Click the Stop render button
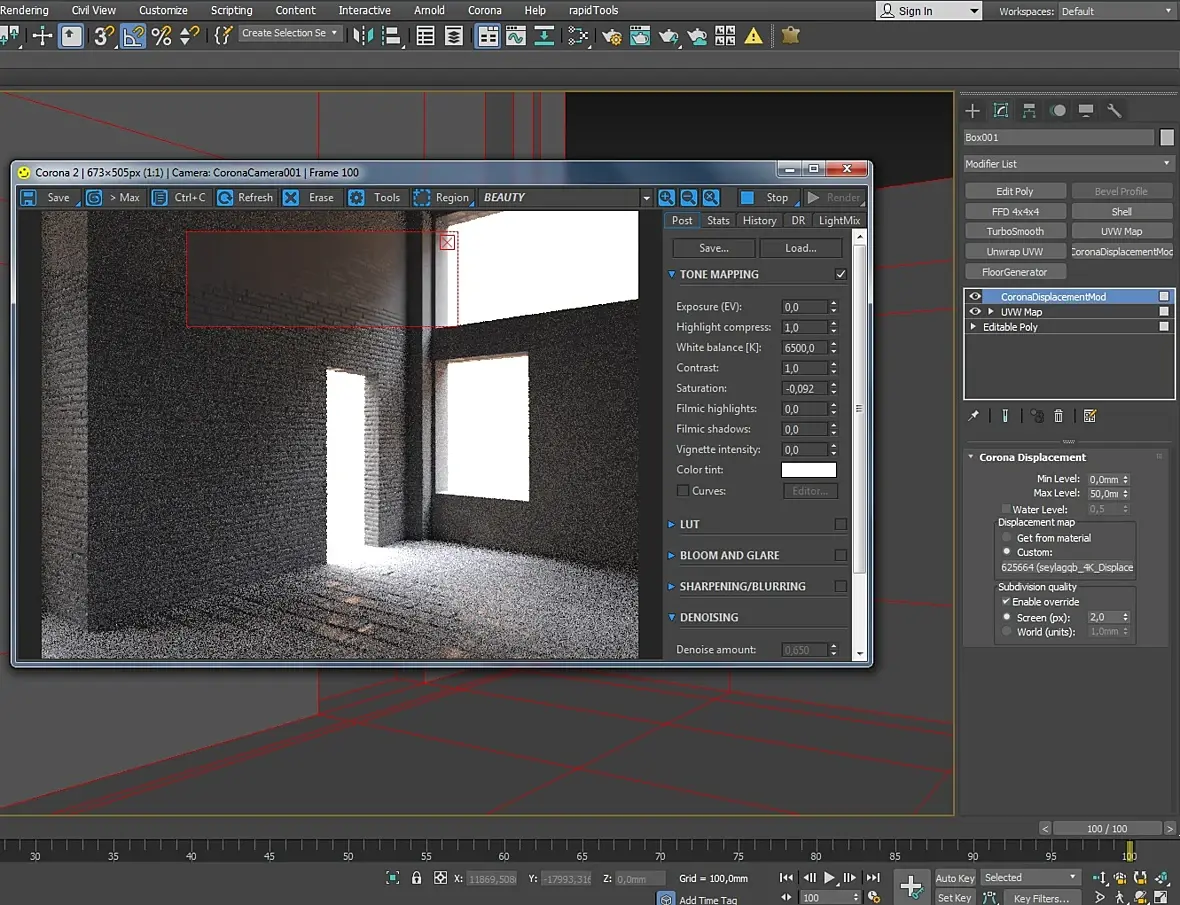 766,197
